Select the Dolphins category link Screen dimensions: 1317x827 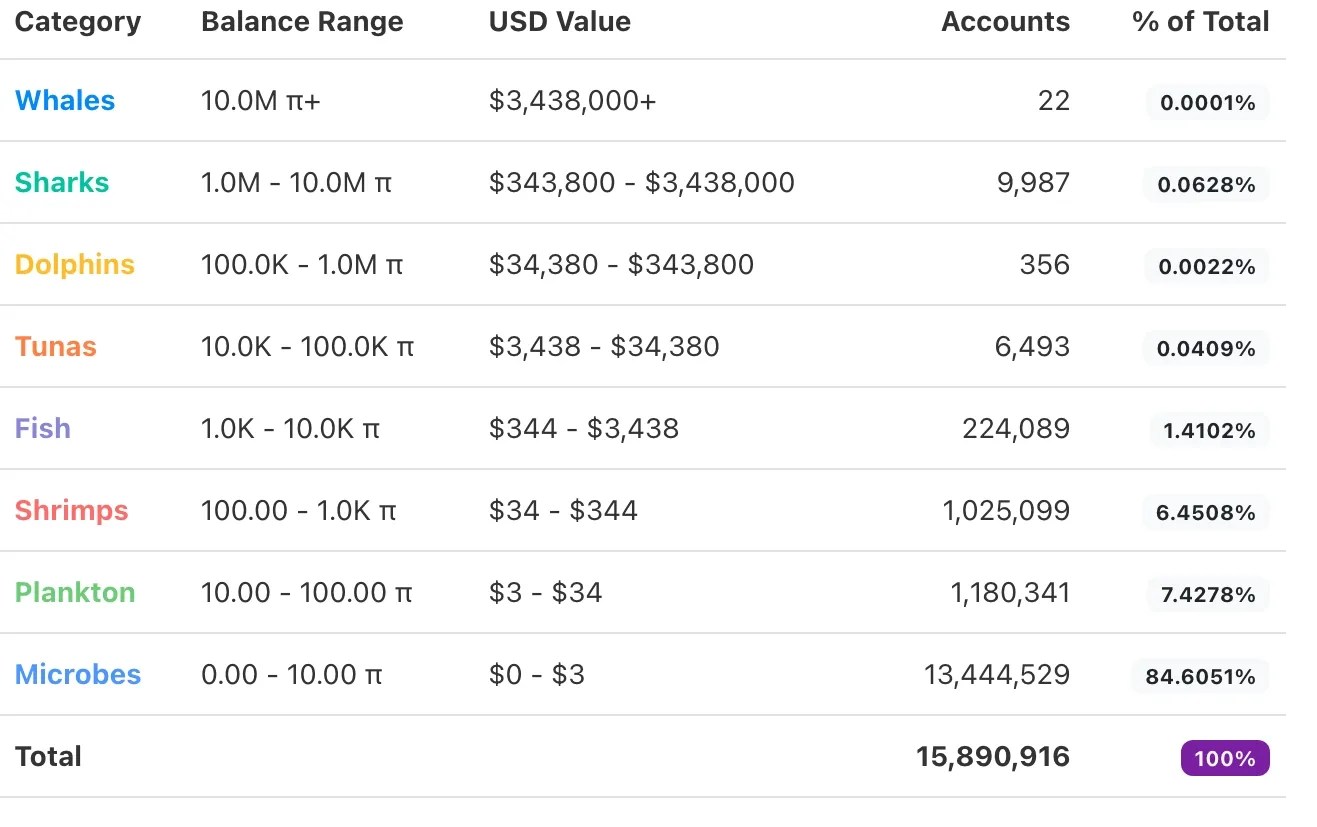75,265
